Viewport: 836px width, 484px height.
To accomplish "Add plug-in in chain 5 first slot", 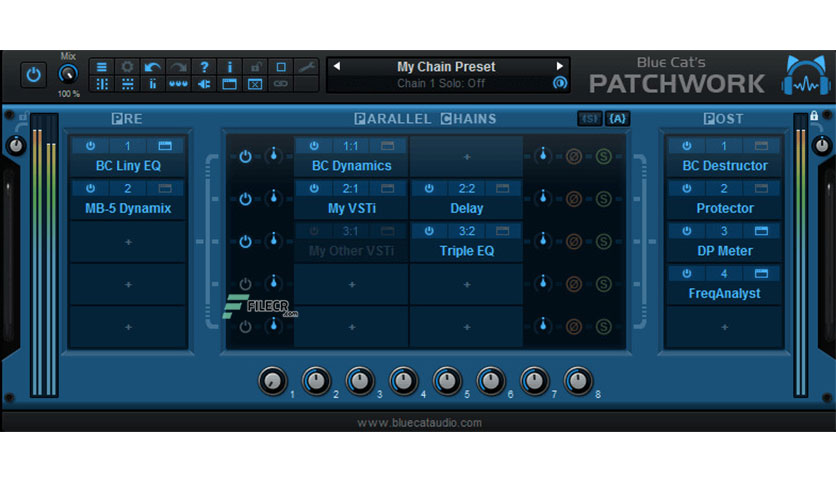I will point(352,327).
